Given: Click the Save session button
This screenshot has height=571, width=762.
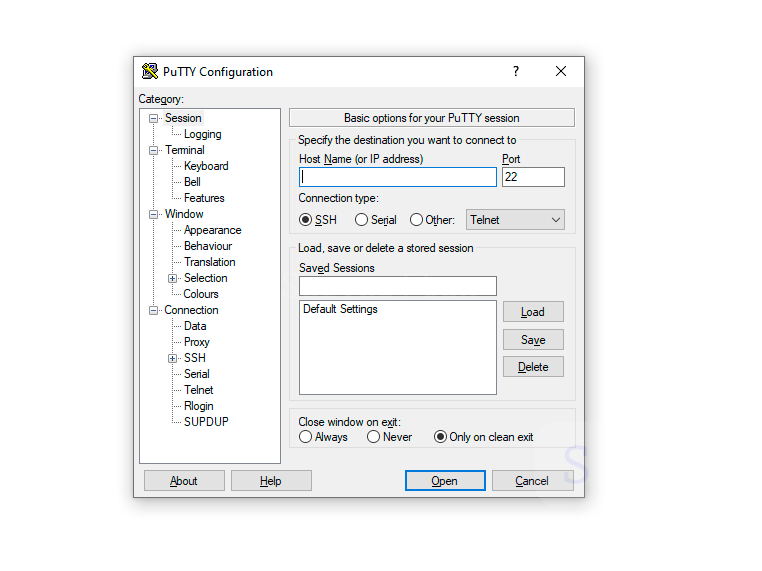Looking at the screenshot, I should (x=533, y=340).
